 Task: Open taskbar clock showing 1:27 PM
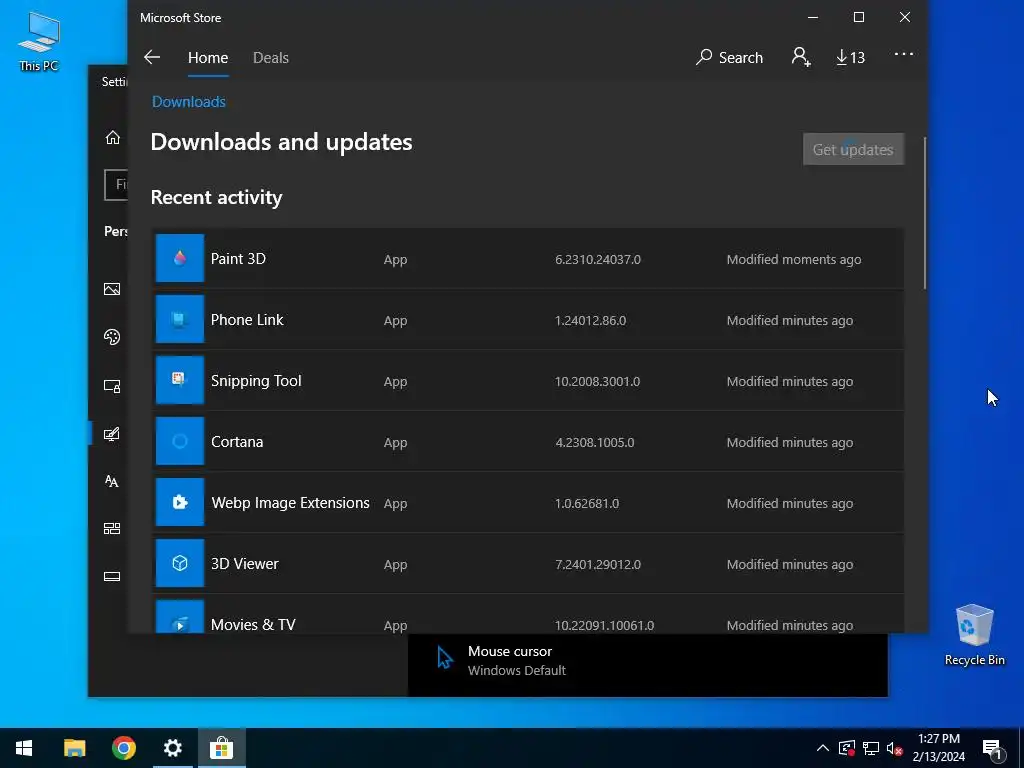(938, 748)
